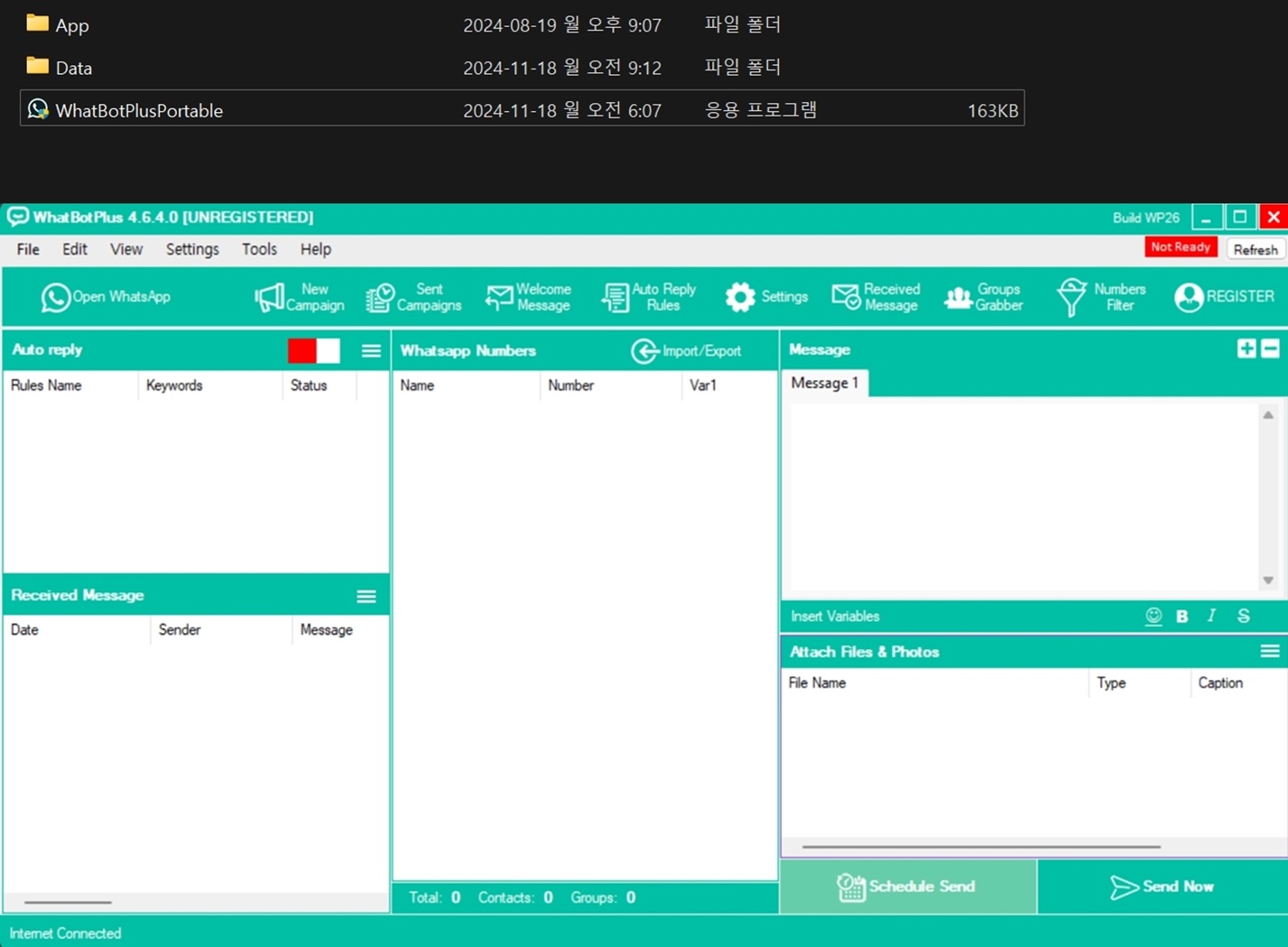Open Welcome Message settings
Viewport: 1288px width, 947px height.
pyautogui.click(x=528, y=297)
